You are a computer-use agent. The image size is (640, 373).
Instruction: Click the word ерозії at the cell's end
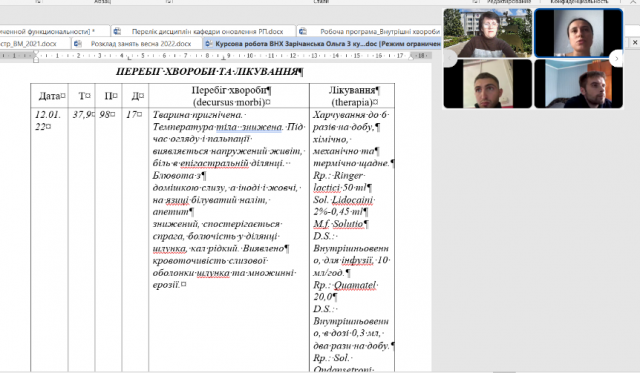166,285
